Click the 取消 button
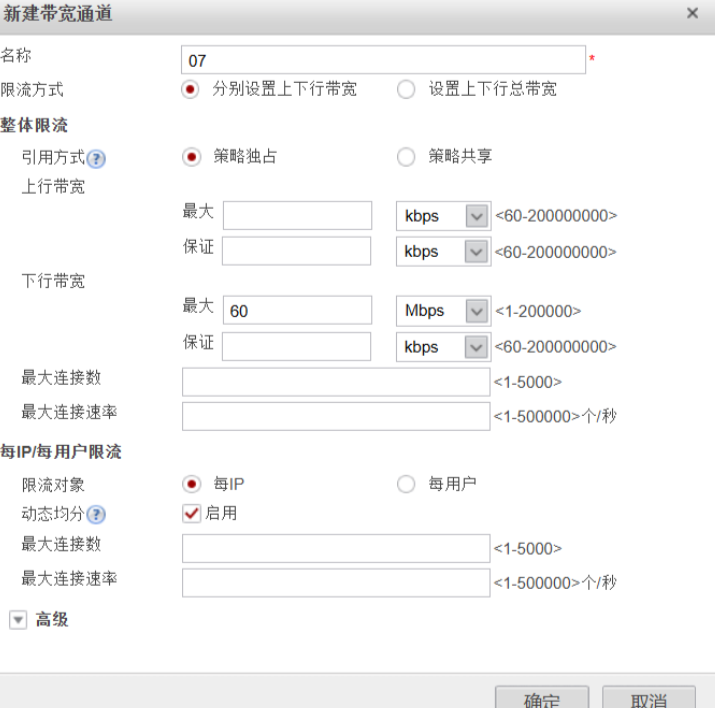 point(648,698)
